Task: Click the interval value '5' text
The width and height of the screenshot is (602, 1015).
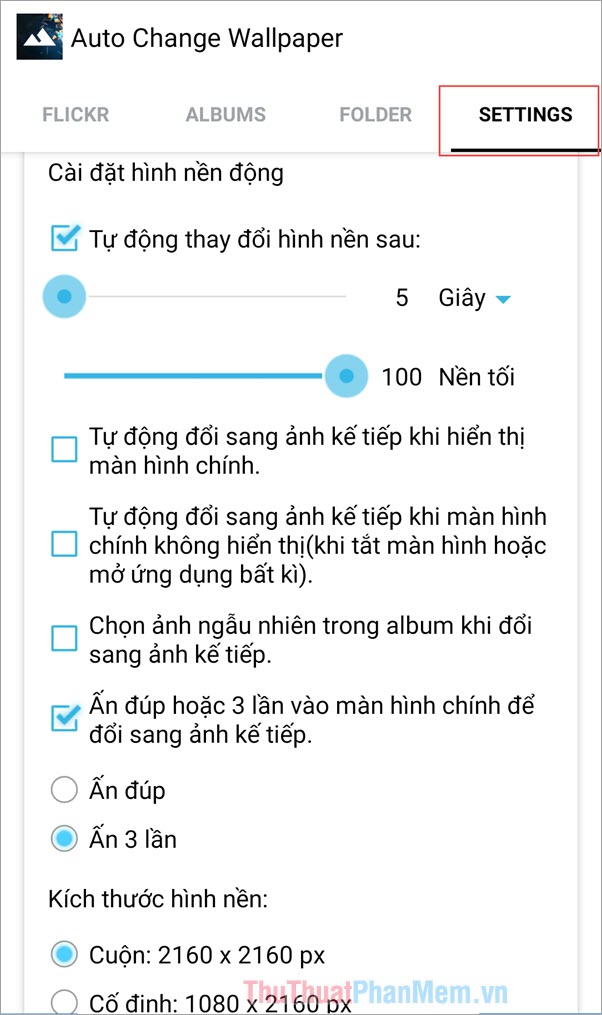Action: (x=402, y=298)
